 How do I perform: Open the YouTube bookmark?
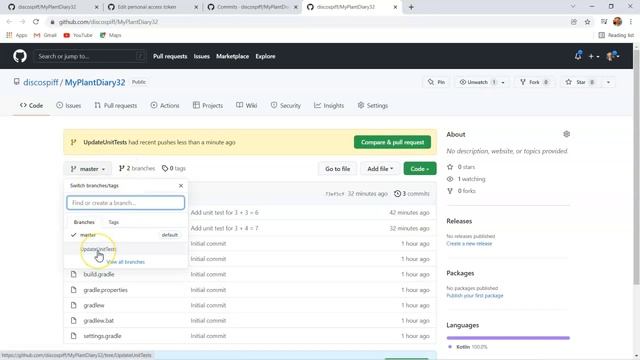click(78, 35)
